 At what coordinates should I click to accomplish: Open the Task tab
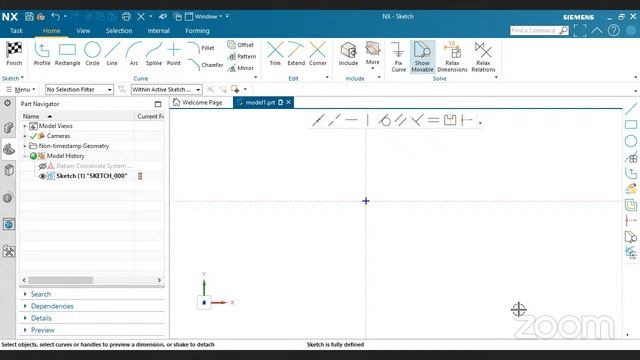[x=16, y=31]
